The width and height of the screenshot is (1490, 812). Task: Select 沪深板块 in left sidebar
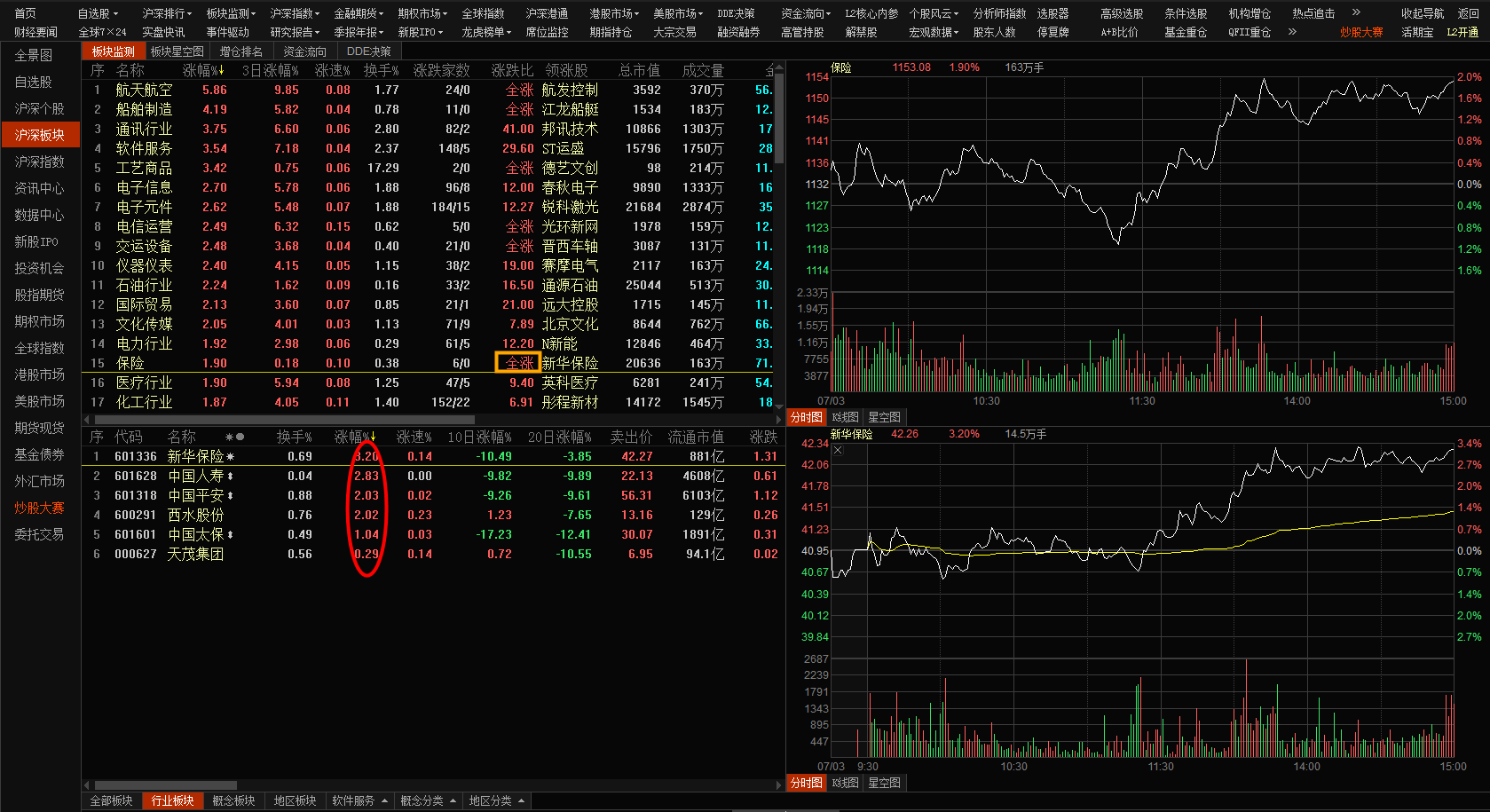pyautogui.click(x=39, y=135)
